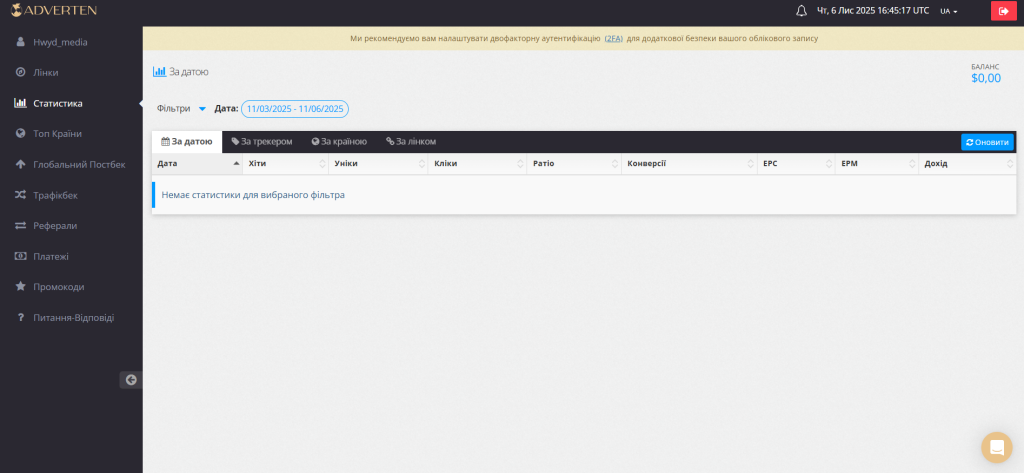Collapse sidebar with the arrow icon

[131, 380]
